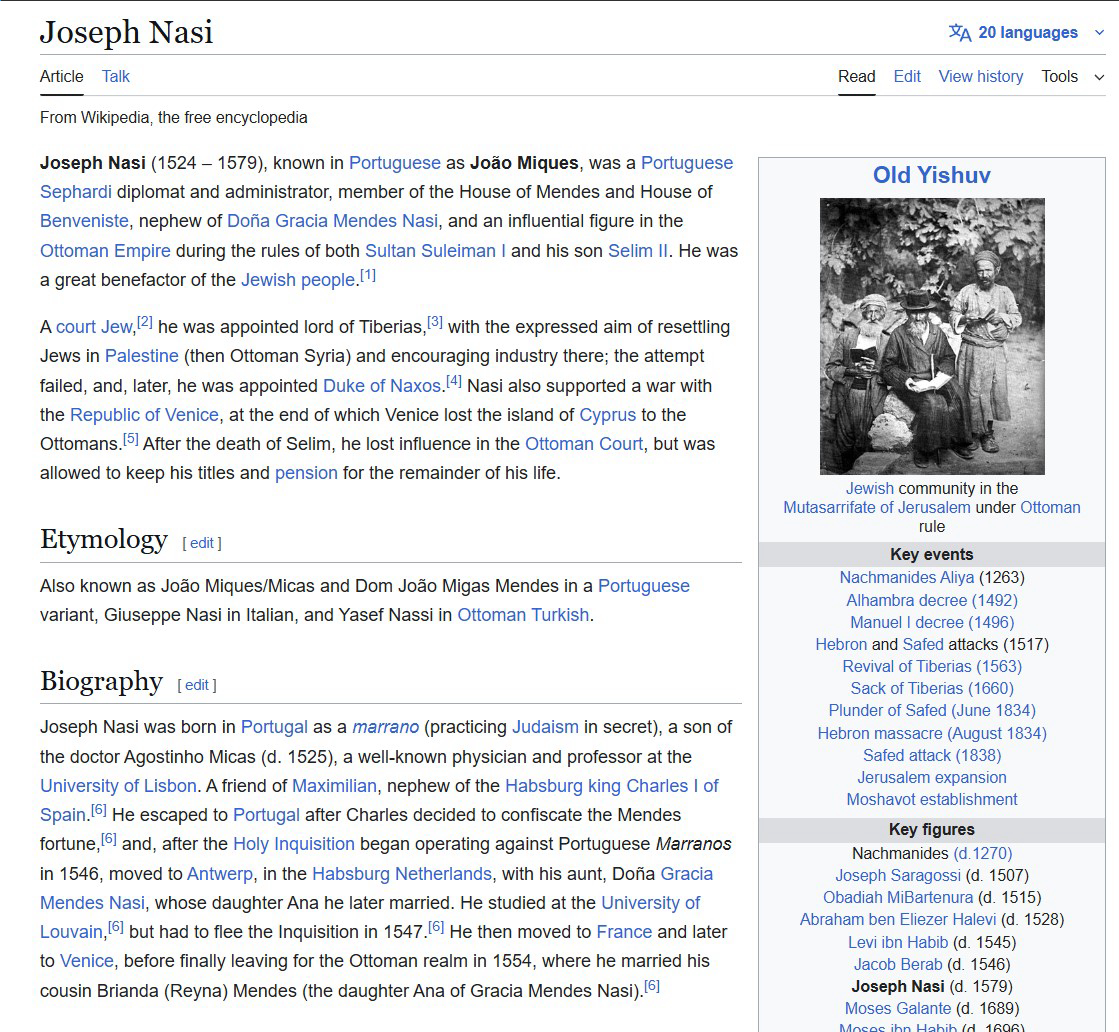1119x1032 pixels.
Task: Open the Nachmanides (d.1270) date link
Action: pos(983,854)
